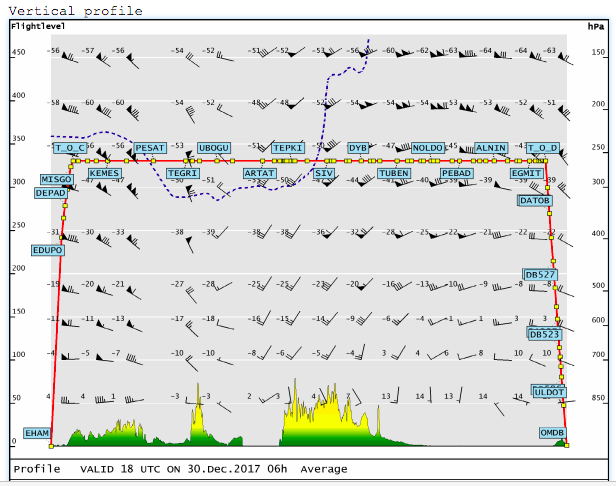Click the 450 flight level tick label
The width and height of the screenshot is (616, 486).
point(18,52)
